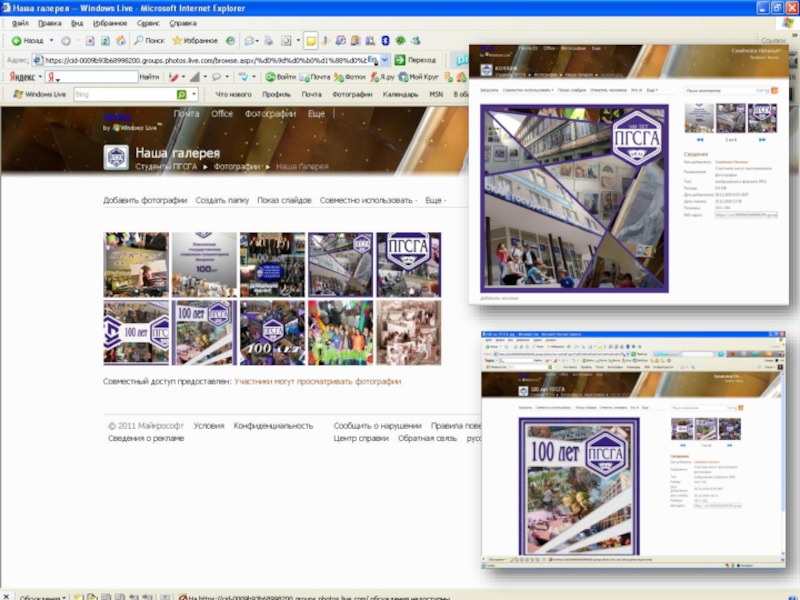The image size is (800, 600).
Task: Expand the Bing search box dropdown
Action: pyautogui.click(x=194, y=94)
